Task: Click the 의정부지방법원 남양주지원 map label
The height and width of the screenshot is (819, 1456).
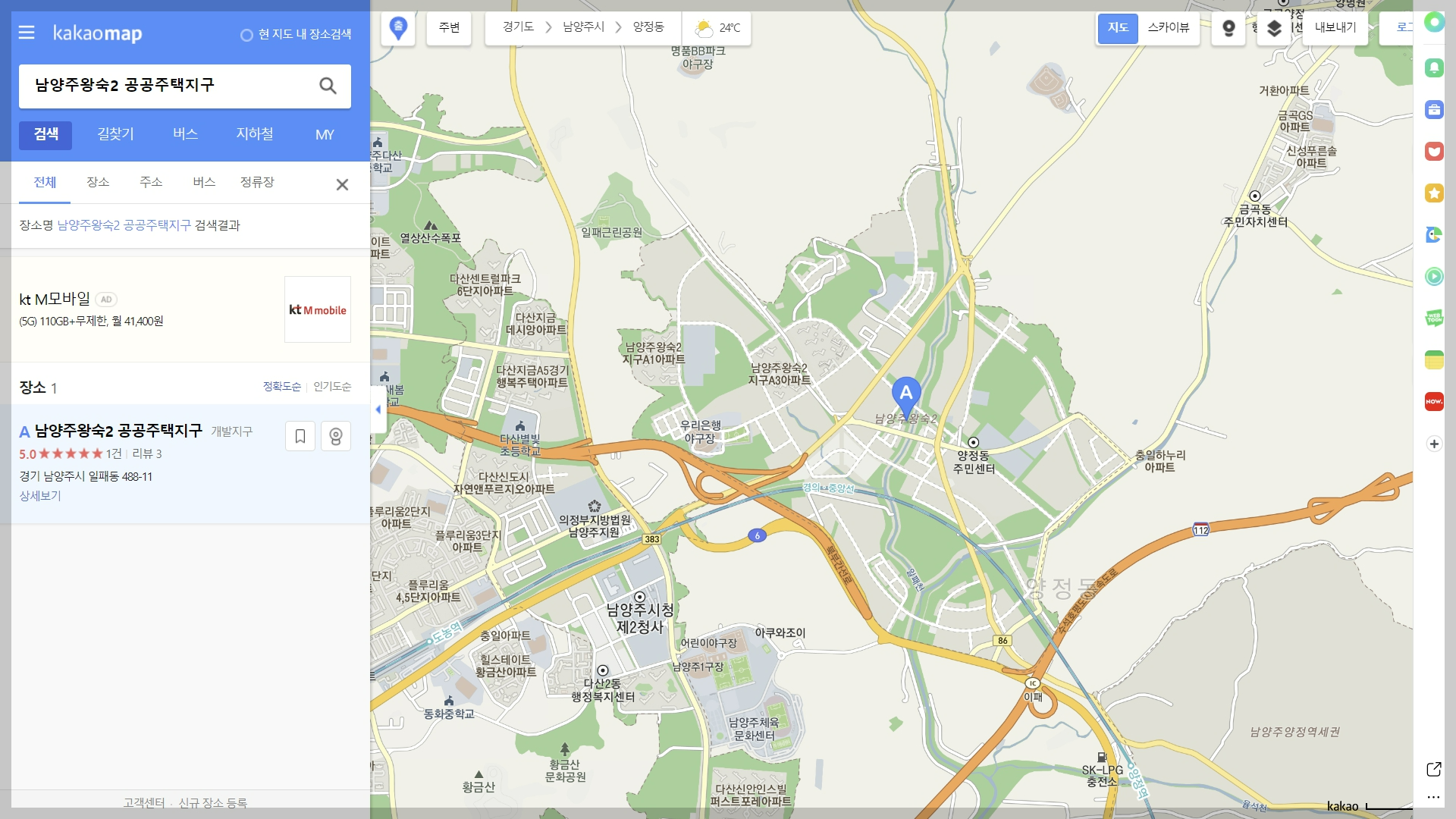Action: click(595, 526)
